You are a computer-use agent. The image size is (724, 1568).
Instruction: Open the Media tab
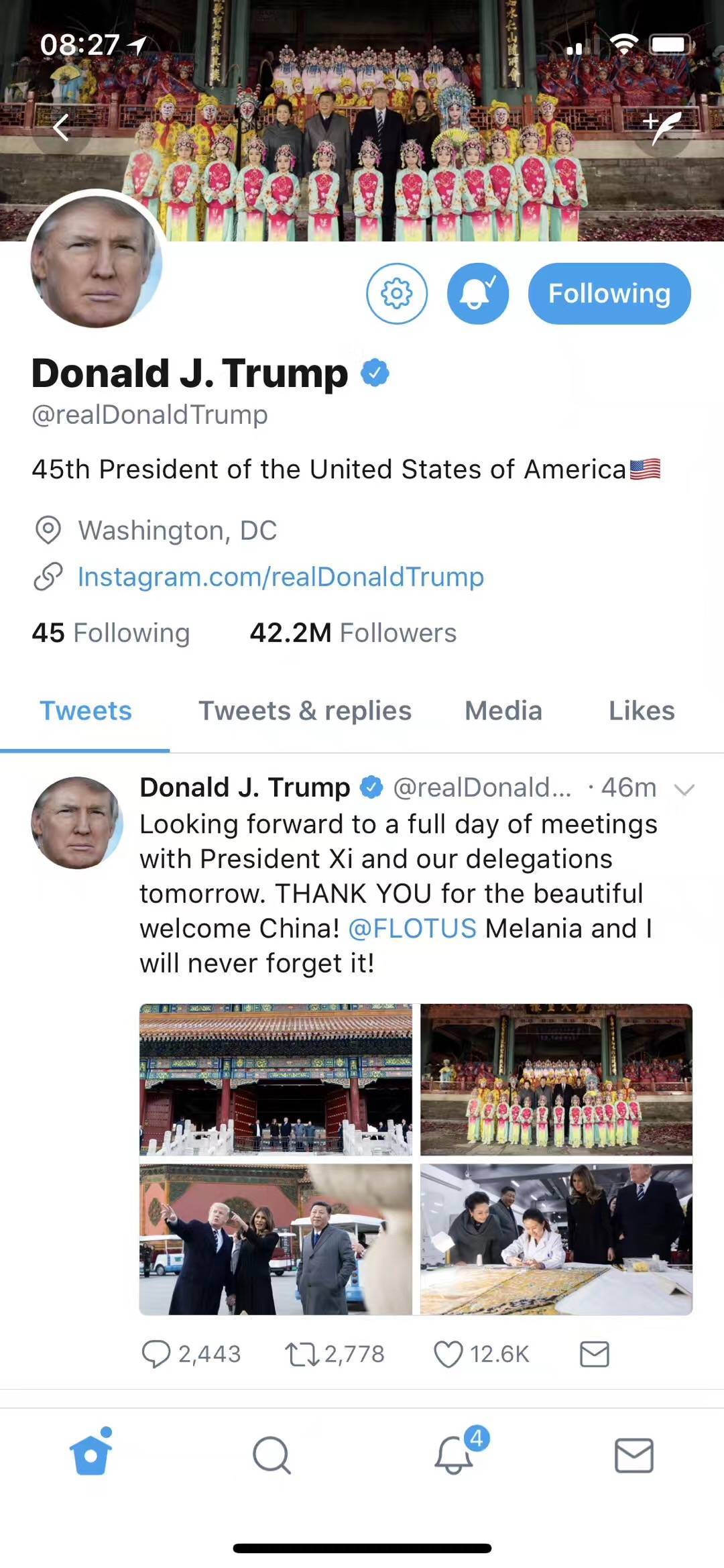(x=503, y=711)
